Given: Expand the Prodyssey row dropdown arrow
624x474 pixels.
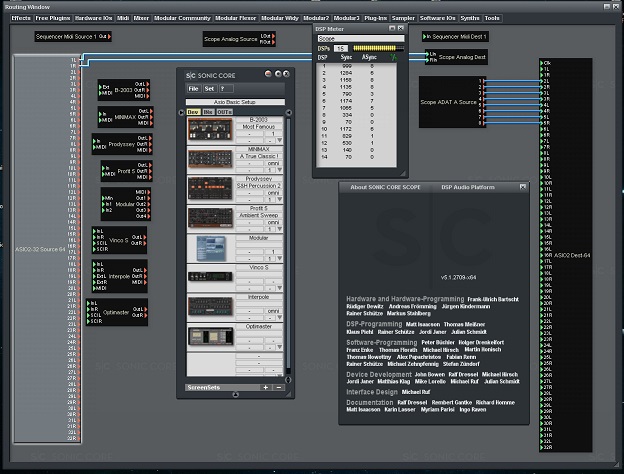Looking at the screenshot, I should click(279, 199).
